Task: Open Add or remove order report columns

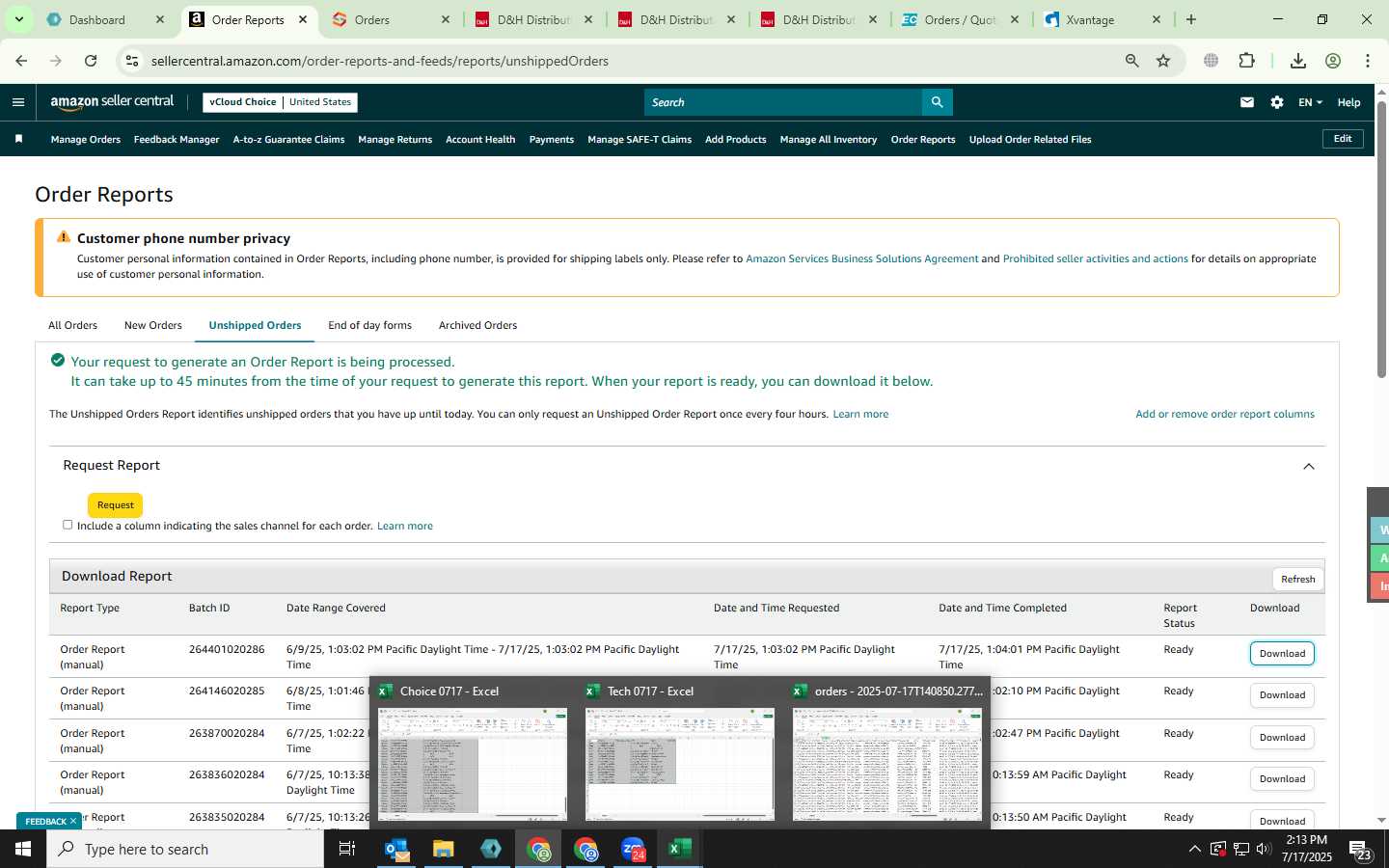Action: (1225, 414)
